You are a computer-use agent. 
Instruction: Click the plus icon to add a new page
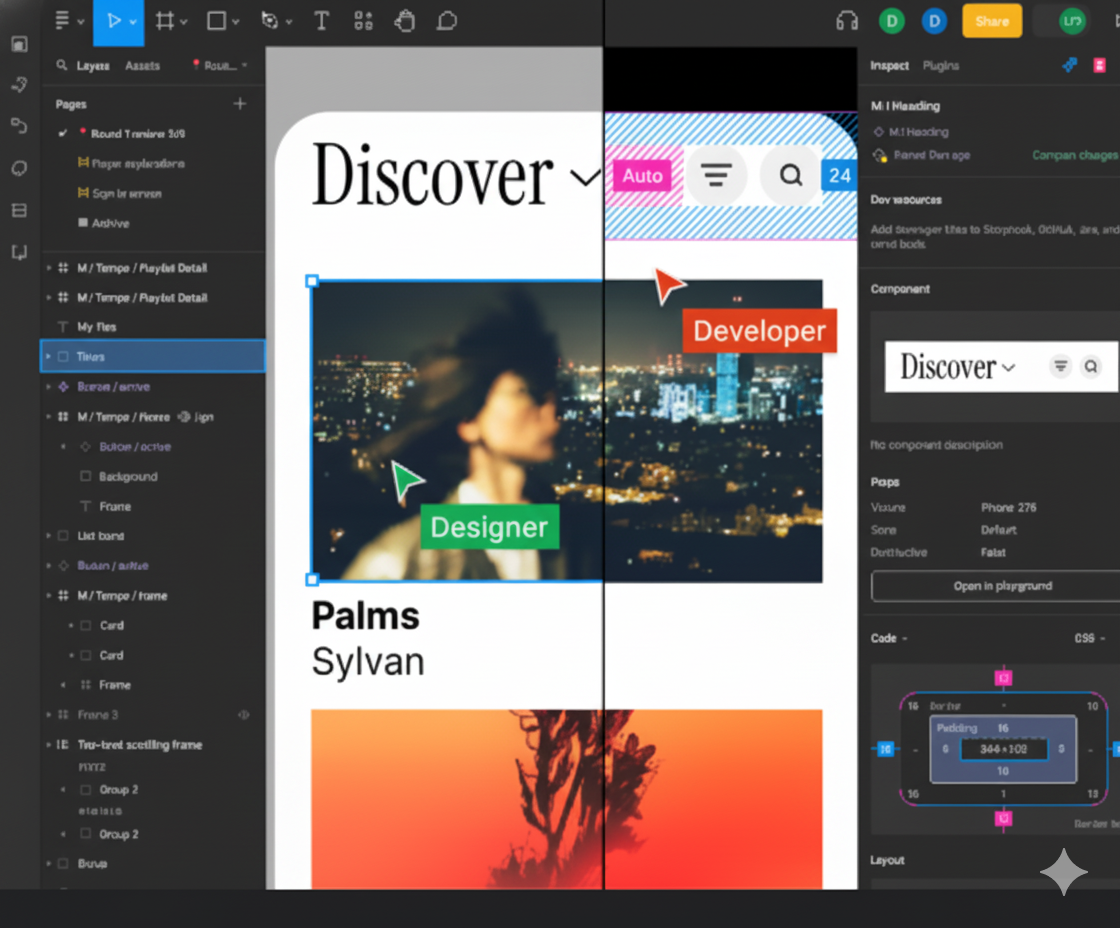240,103
